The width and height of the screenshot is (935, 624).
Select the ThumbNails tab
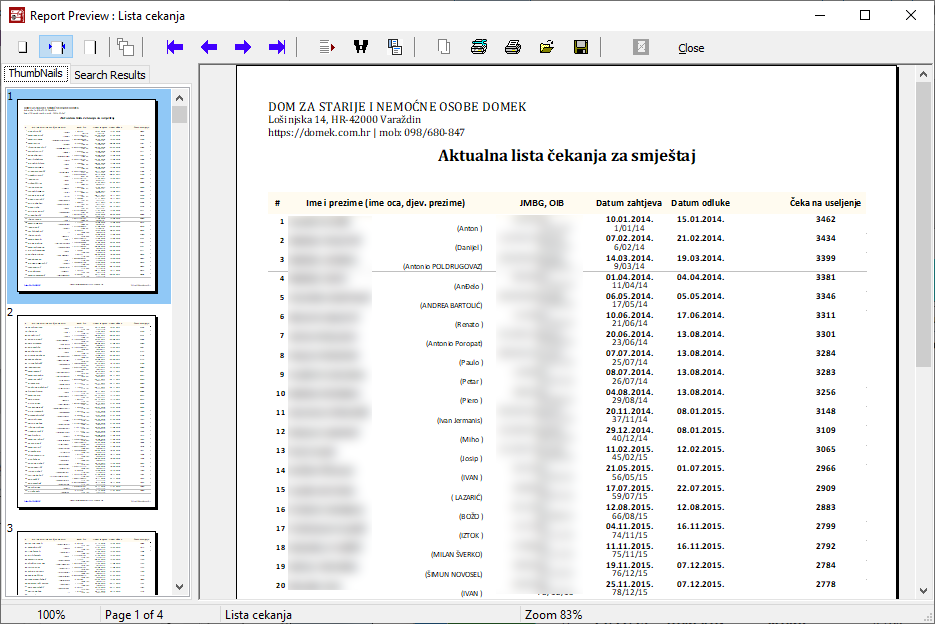36,74
